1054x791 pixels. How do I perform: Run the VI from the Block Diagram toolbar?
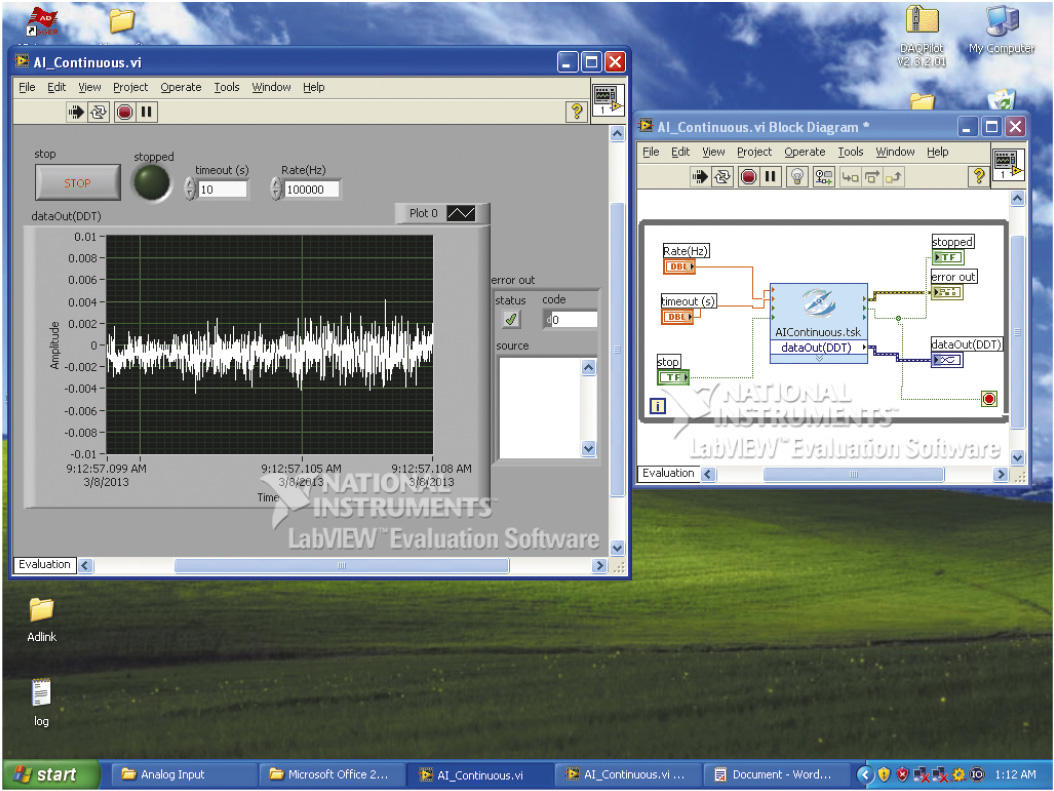coord(700,177)
